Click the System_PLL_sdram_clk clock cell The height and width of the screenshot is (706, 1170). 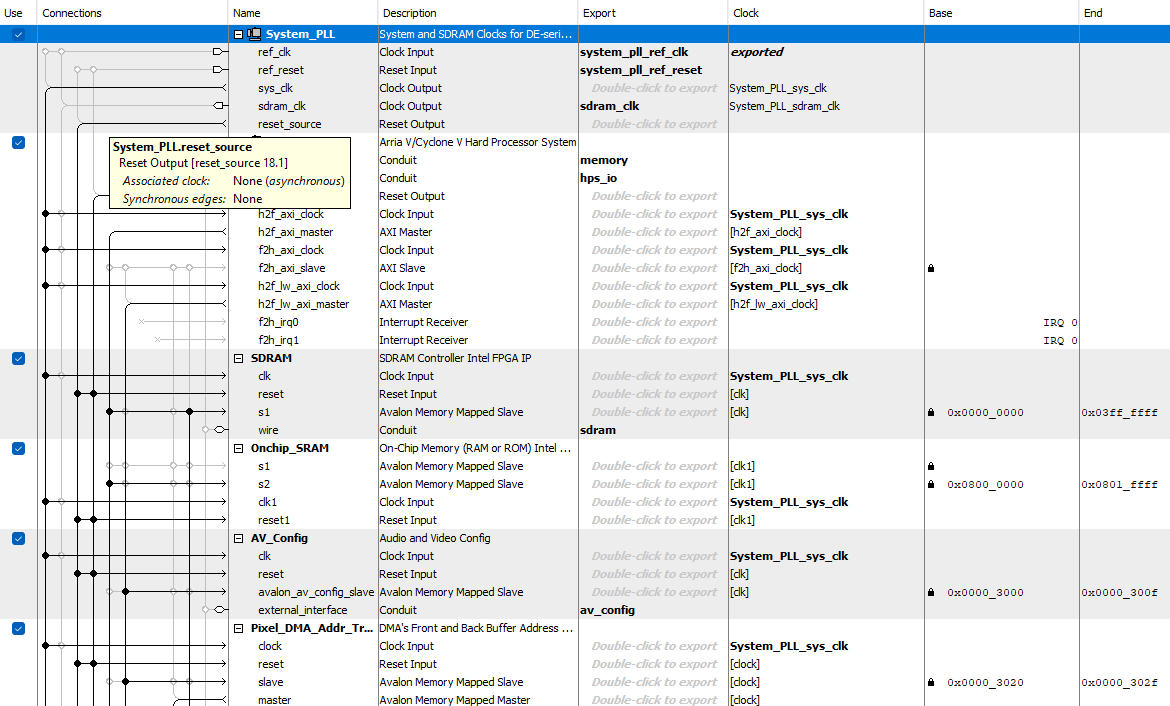coord(785,106)
